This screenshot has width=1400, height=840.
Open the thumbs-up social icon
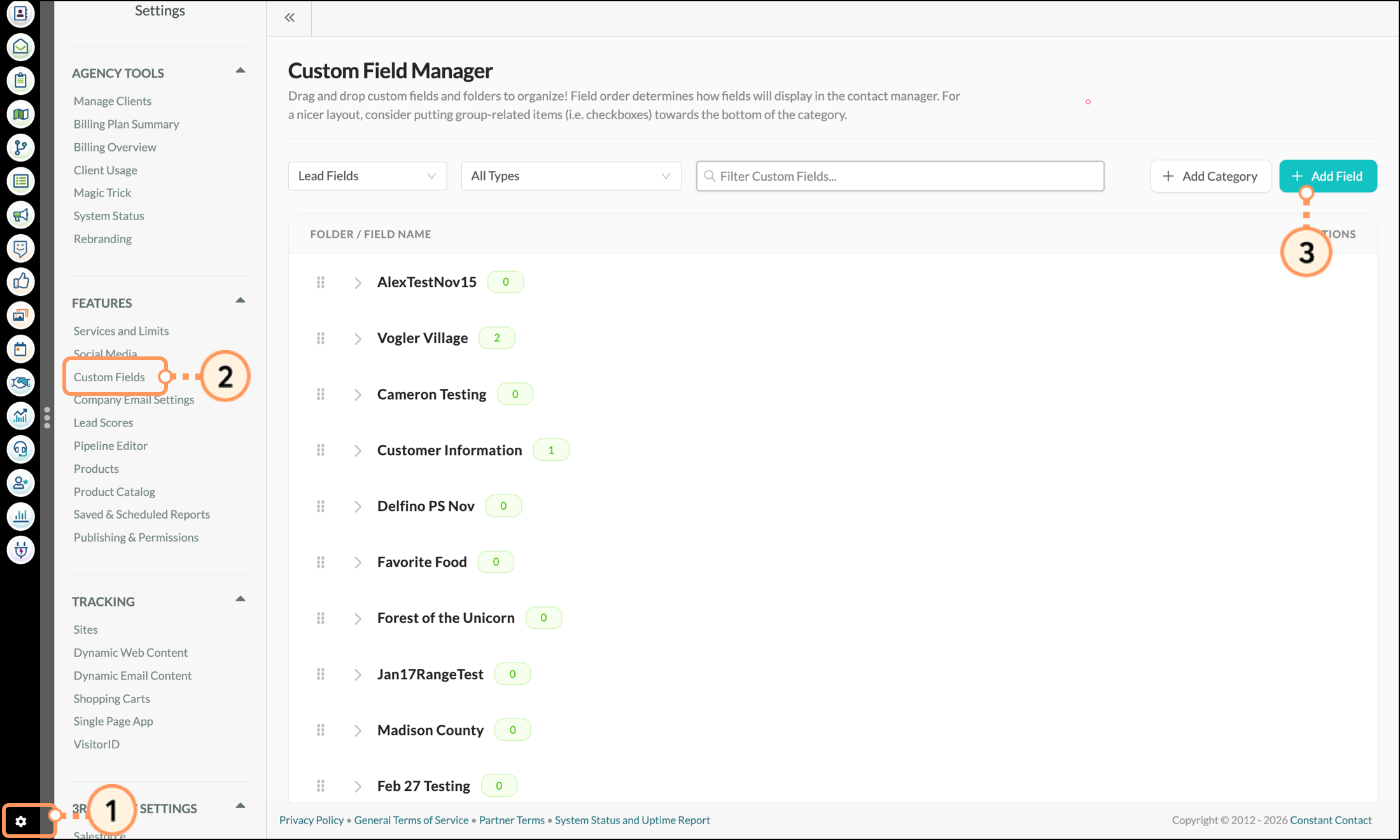[x=20, y=282]
